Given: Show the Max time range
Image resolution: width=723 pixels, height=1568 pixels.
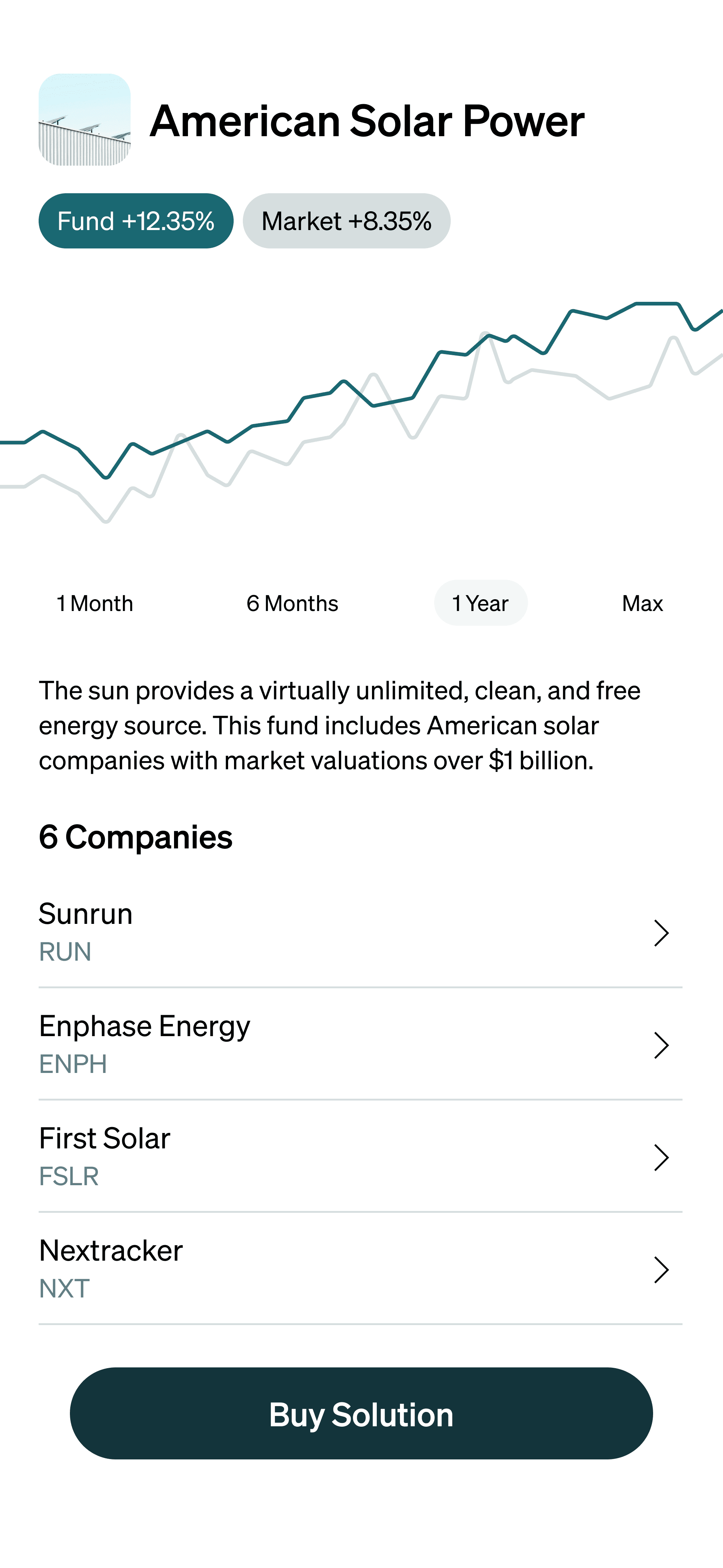Looking at the screenshot, I should tap(642, 603).
